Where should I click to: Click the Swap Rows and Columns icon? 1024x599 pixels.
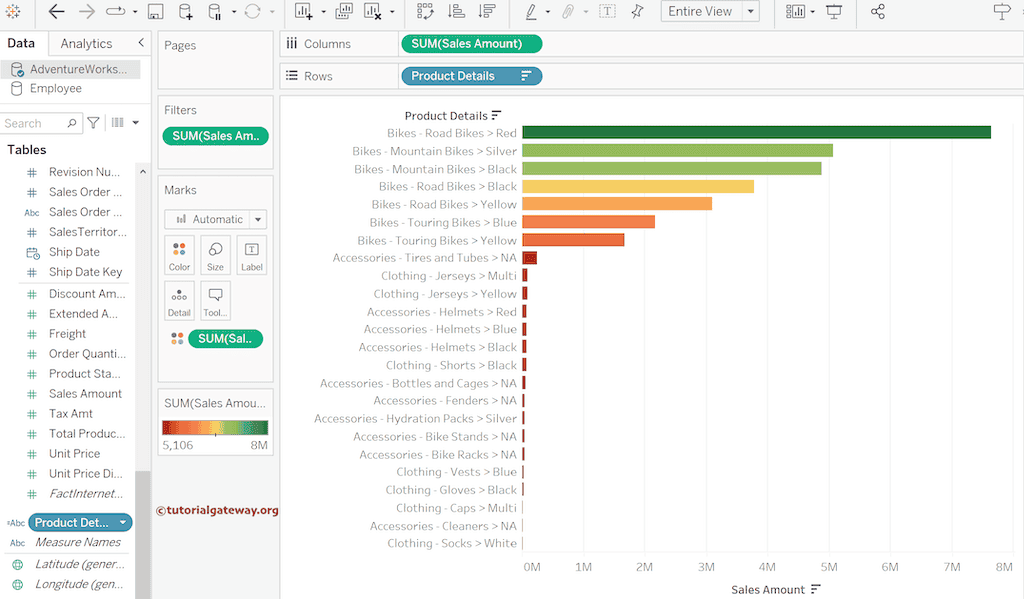click(425, 12)
